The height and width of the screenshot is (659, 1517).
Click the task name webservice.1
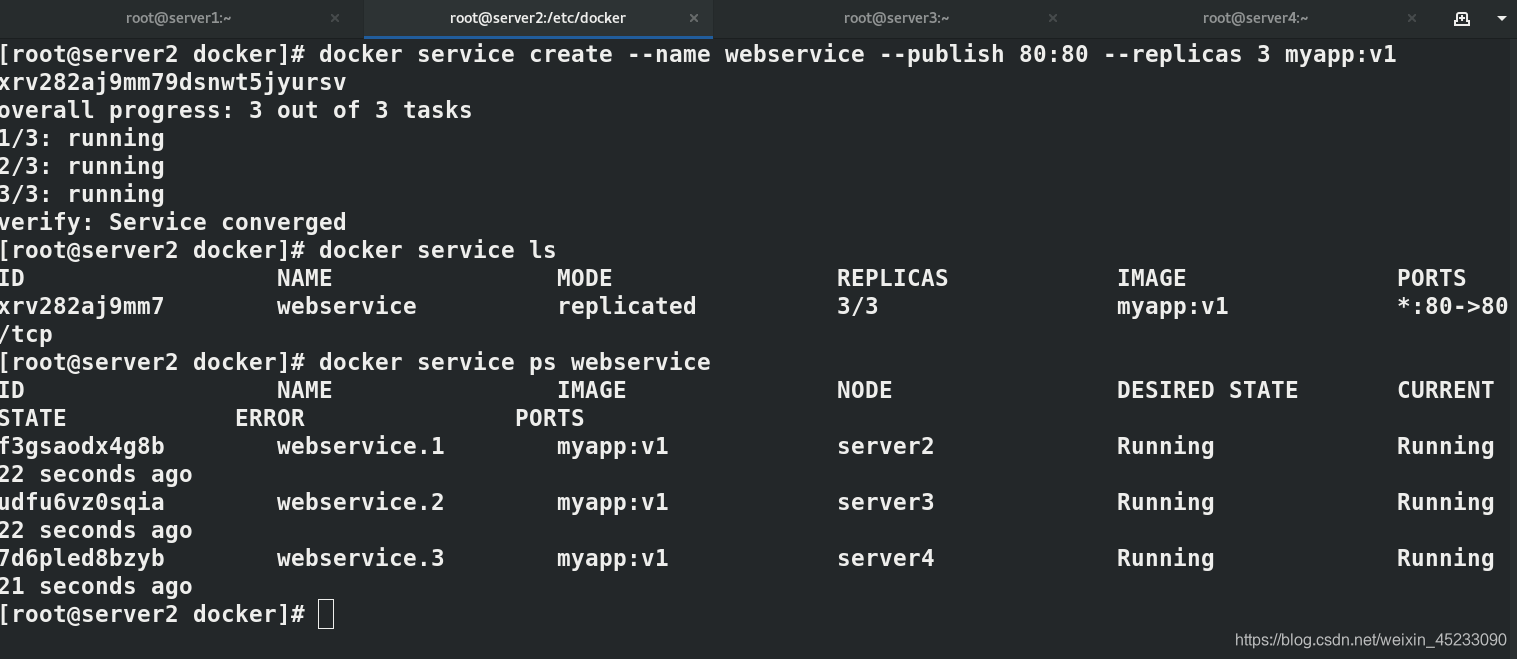[360, 446]
